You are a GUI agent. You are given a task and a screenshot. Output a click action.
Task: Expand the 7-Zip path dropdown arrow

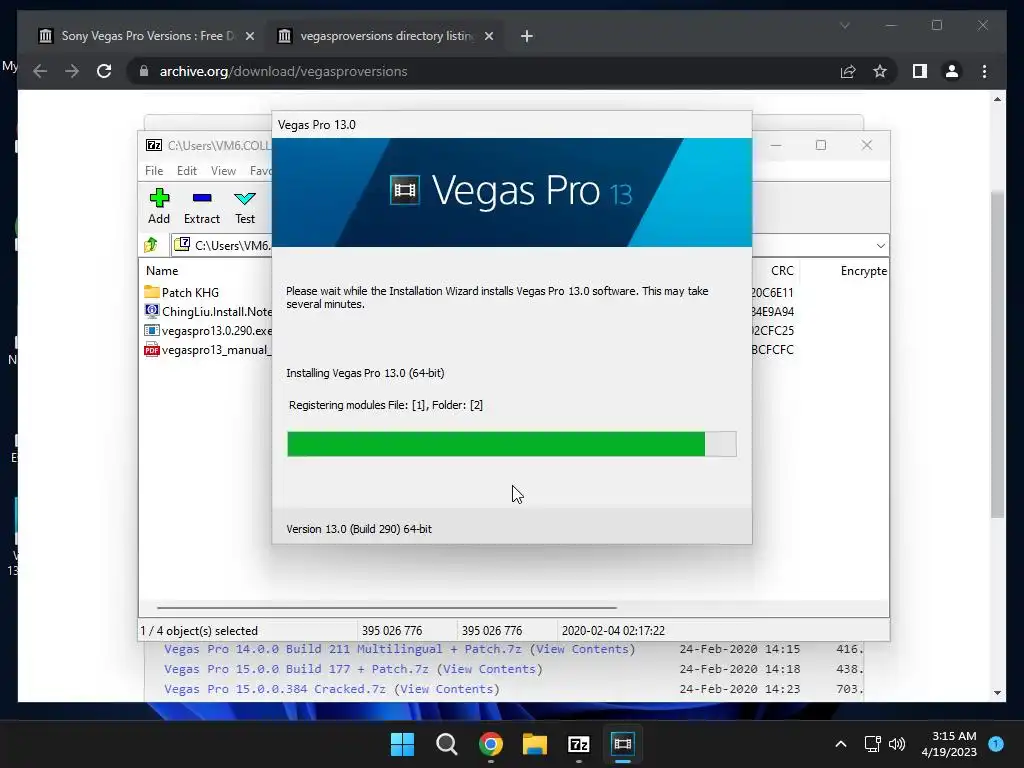coord(880,246)
